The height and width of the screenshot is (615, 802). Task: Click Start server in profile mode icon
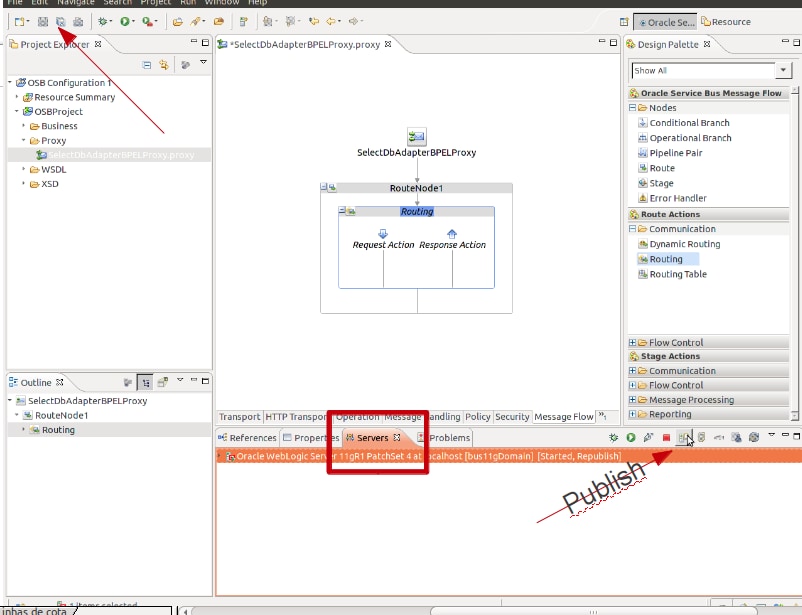649,437
